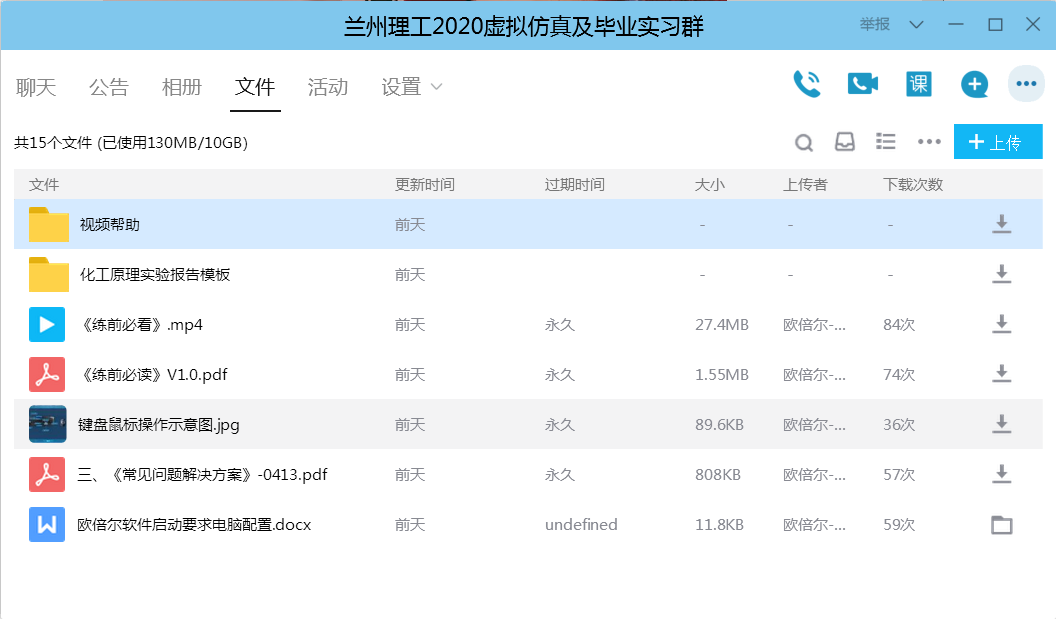
Task: Click the 键盘鼠标操作示意图.jpg thumbnail
Action: coord(48,424)
